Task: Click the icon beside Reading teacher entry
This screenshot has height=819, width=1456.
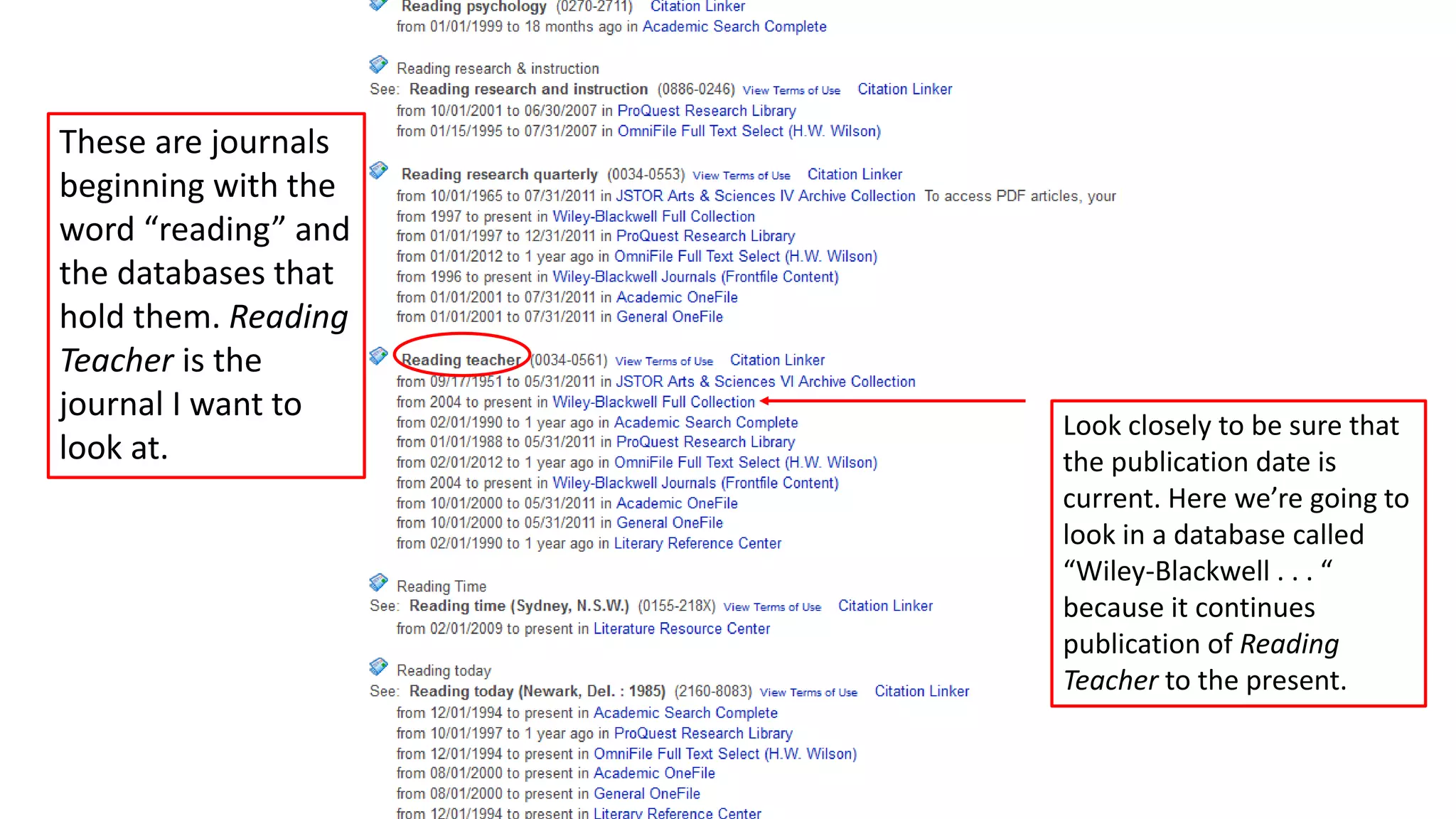Action: coord(378,355)
